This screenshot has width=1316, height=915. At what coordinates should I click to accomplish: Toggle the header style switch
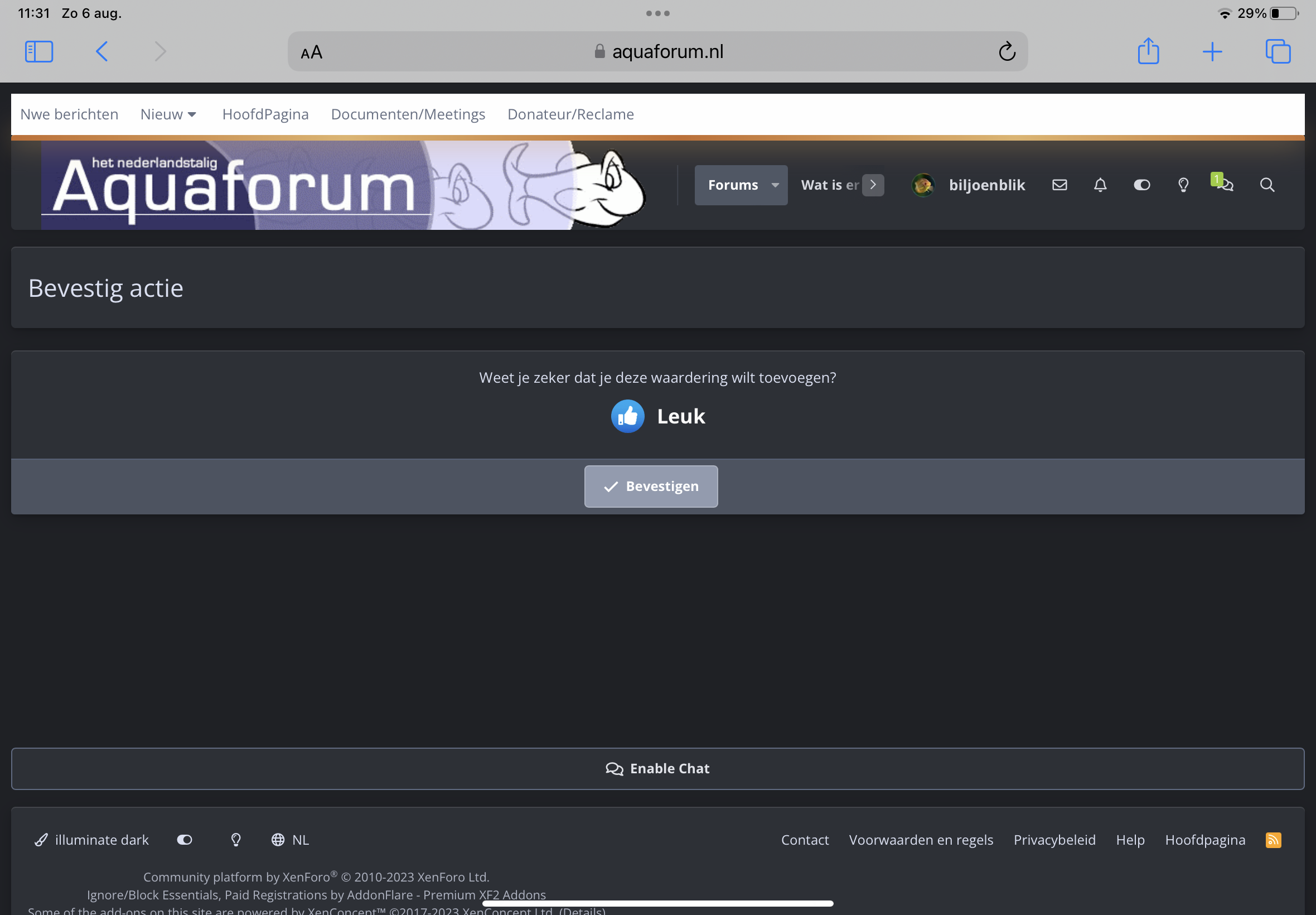coord(1141,185)
